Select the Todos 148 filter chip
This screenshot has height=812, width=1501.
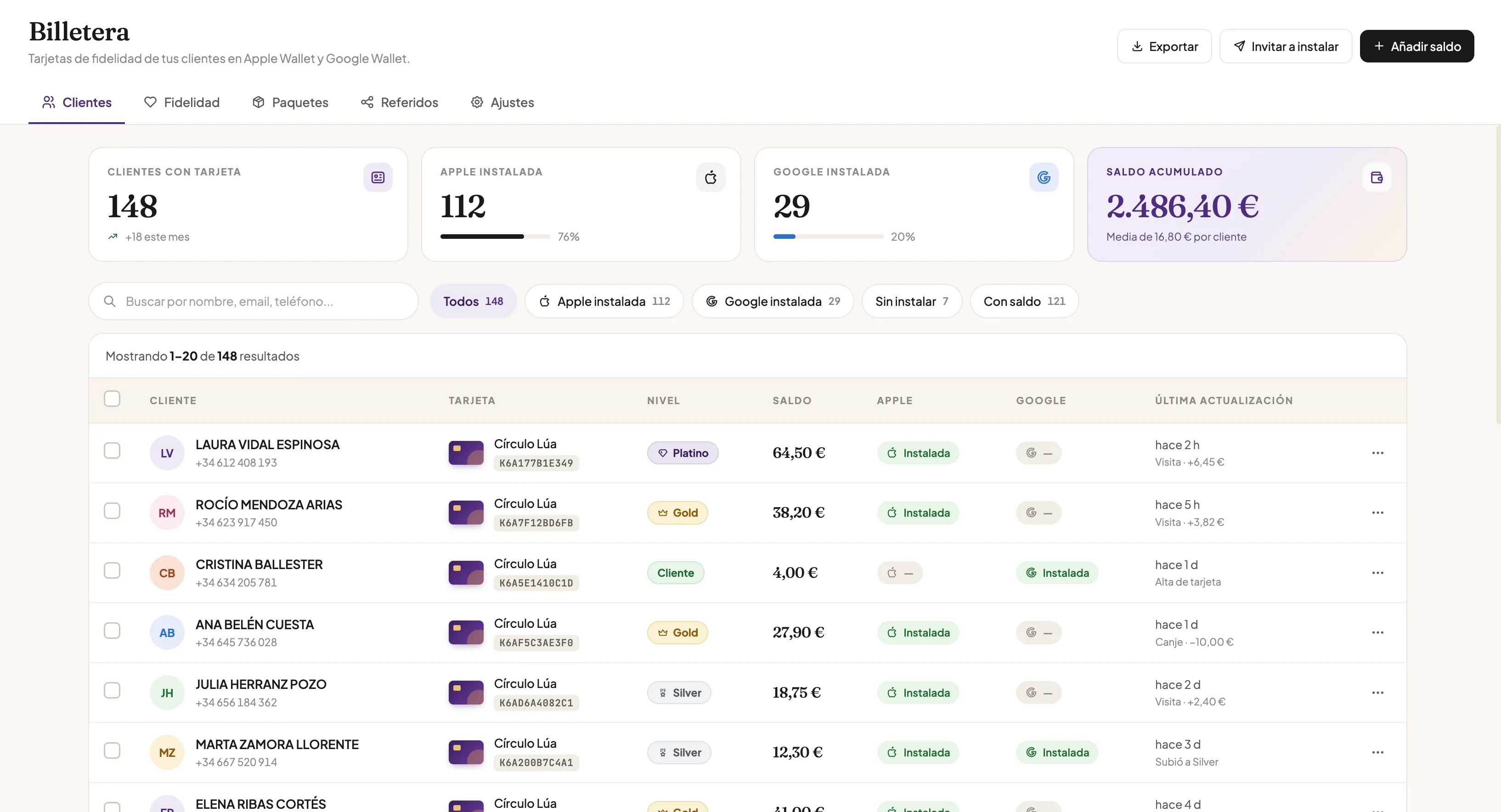[473, 301]
